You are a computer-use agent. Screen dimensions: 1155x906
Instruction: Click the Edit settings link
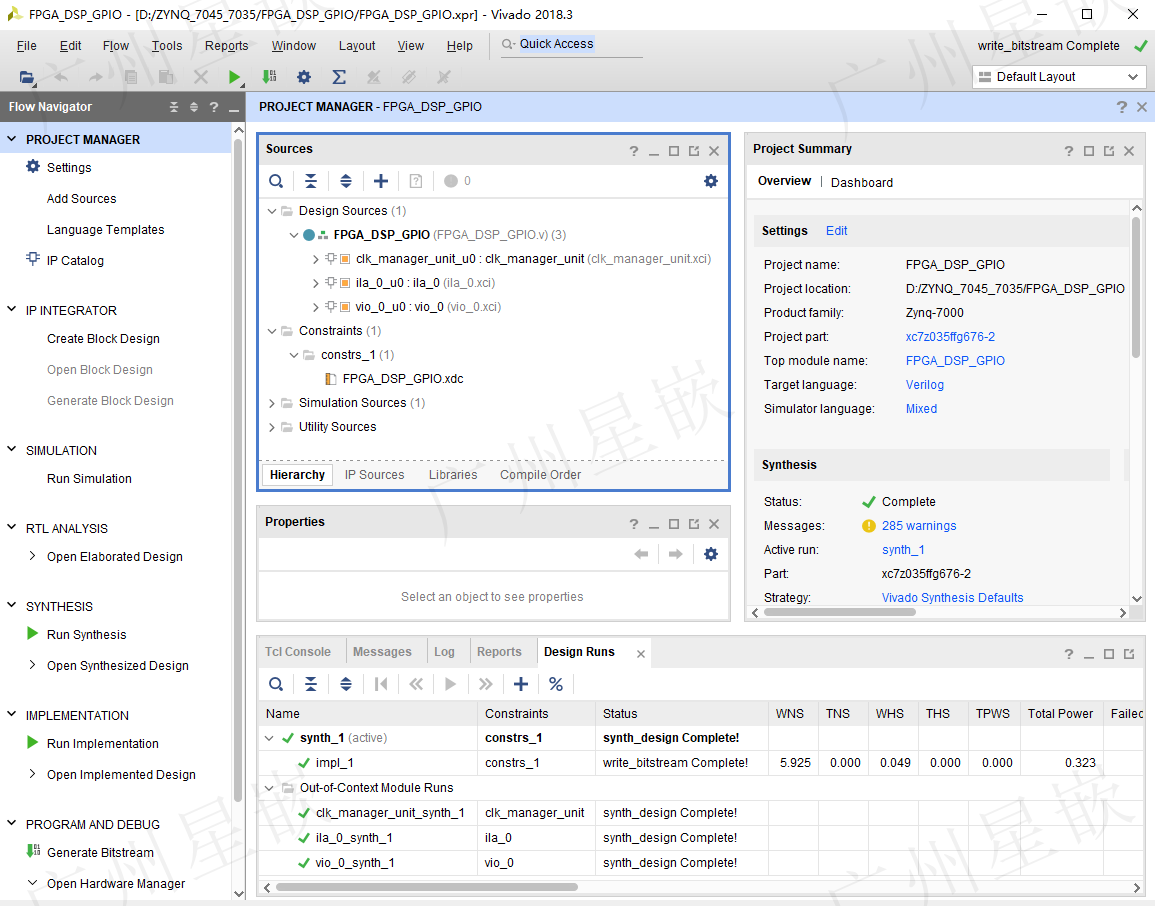(x=836, y=231)
